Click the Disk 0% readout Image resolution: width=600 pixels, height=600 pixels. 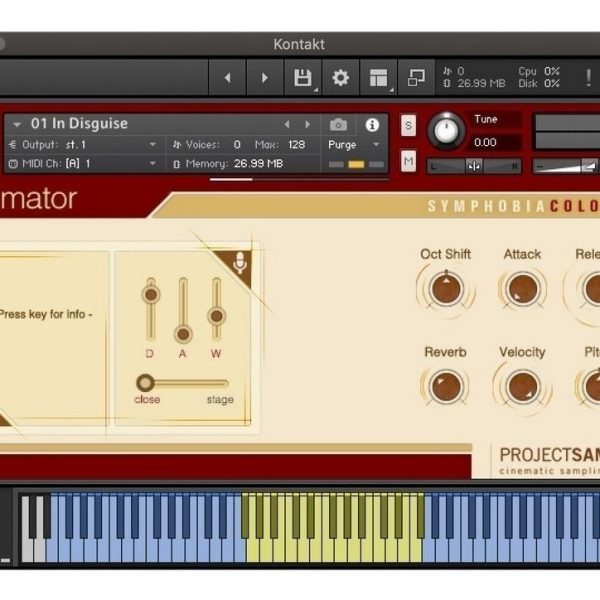(x=539, y=83)
